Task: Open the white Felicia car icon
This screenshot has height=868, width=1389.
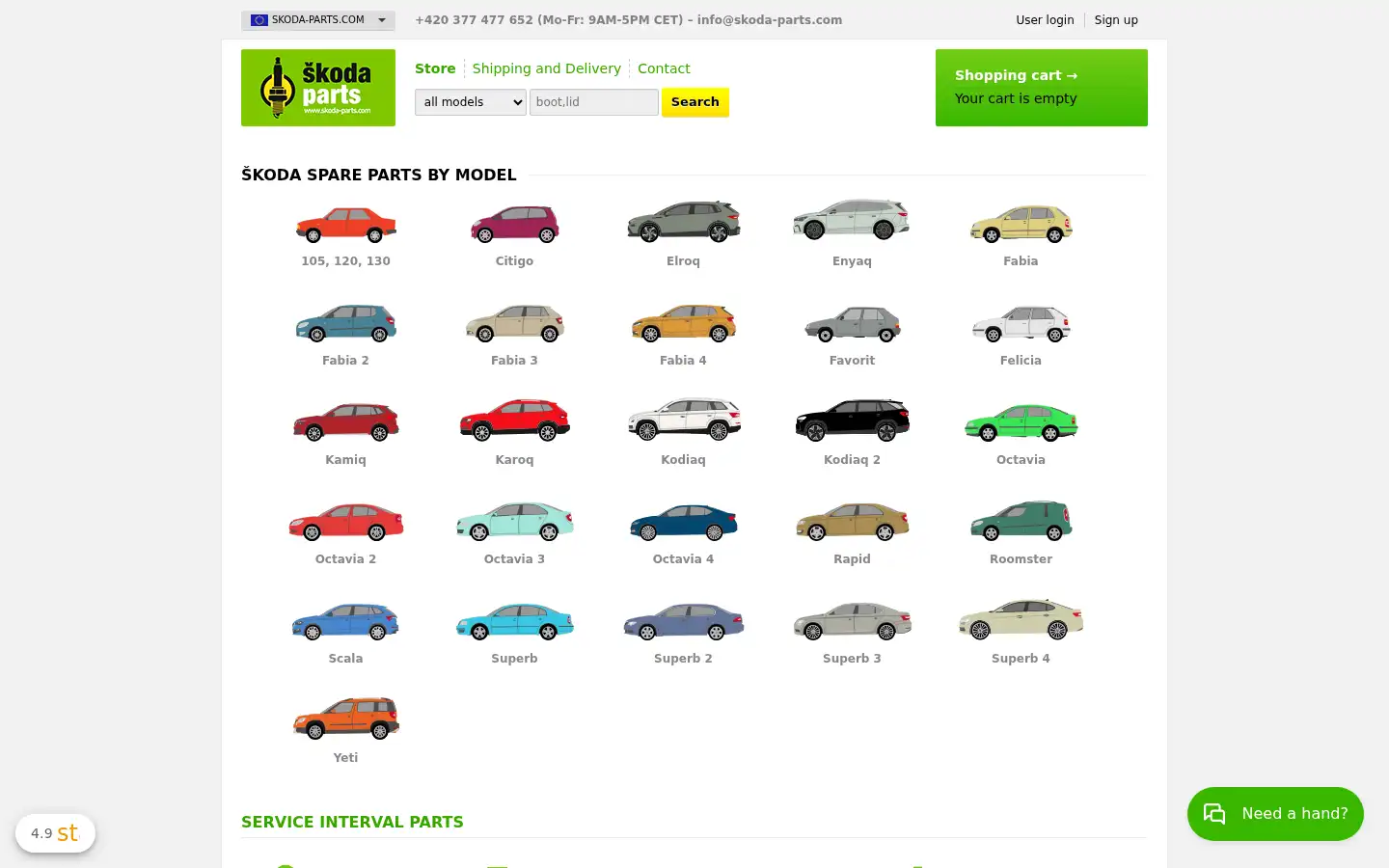Action: [x=1021, y=324]
